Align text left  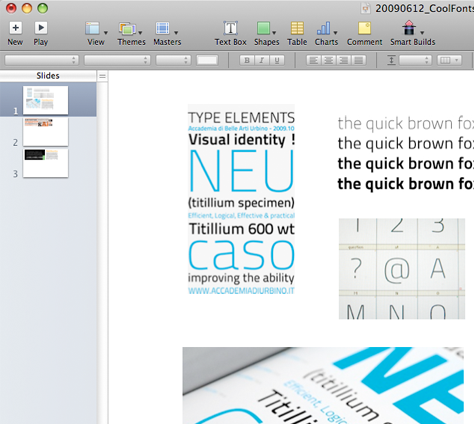coord(314,60)
